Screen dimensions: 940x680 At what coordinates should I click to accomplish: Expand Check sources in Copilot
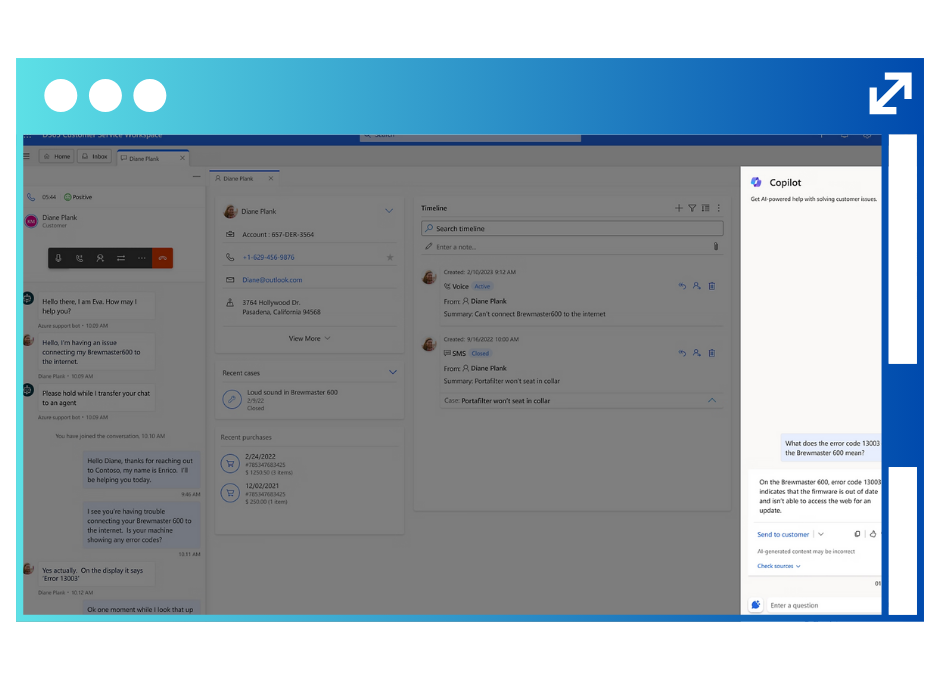778,566
